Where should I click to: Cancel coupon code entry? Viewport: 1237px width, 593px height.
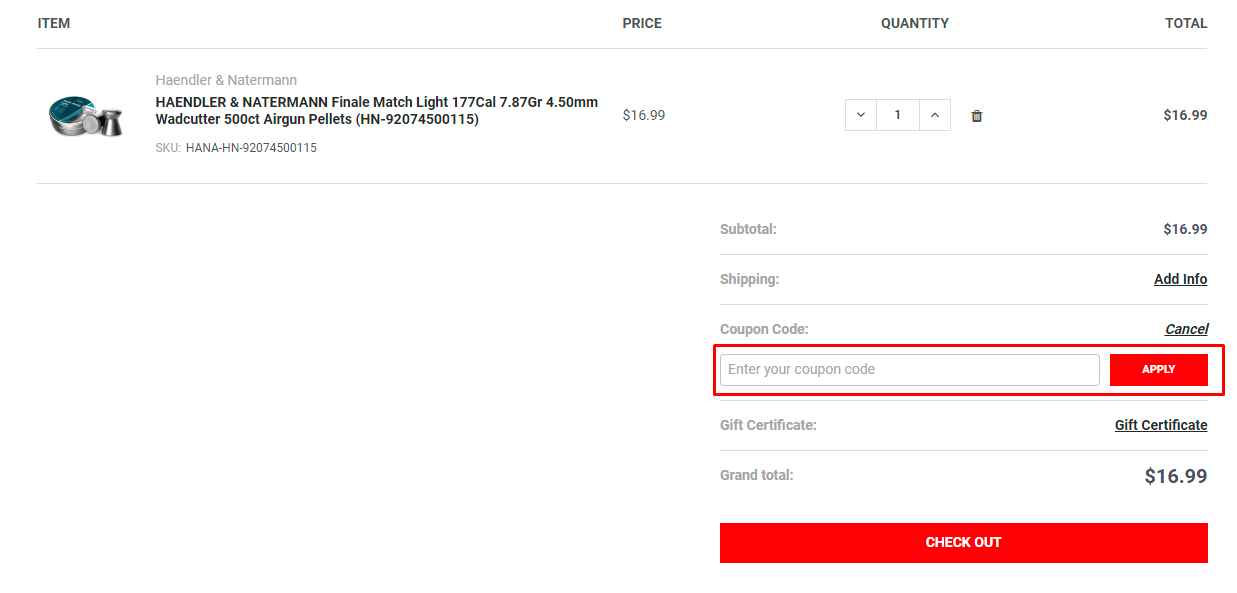[1186, 329]
